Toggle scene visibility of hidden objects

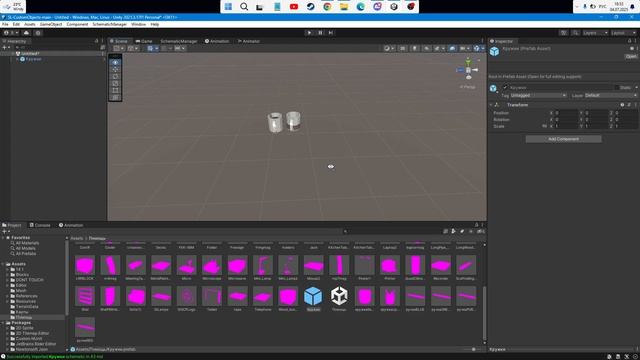452,48
